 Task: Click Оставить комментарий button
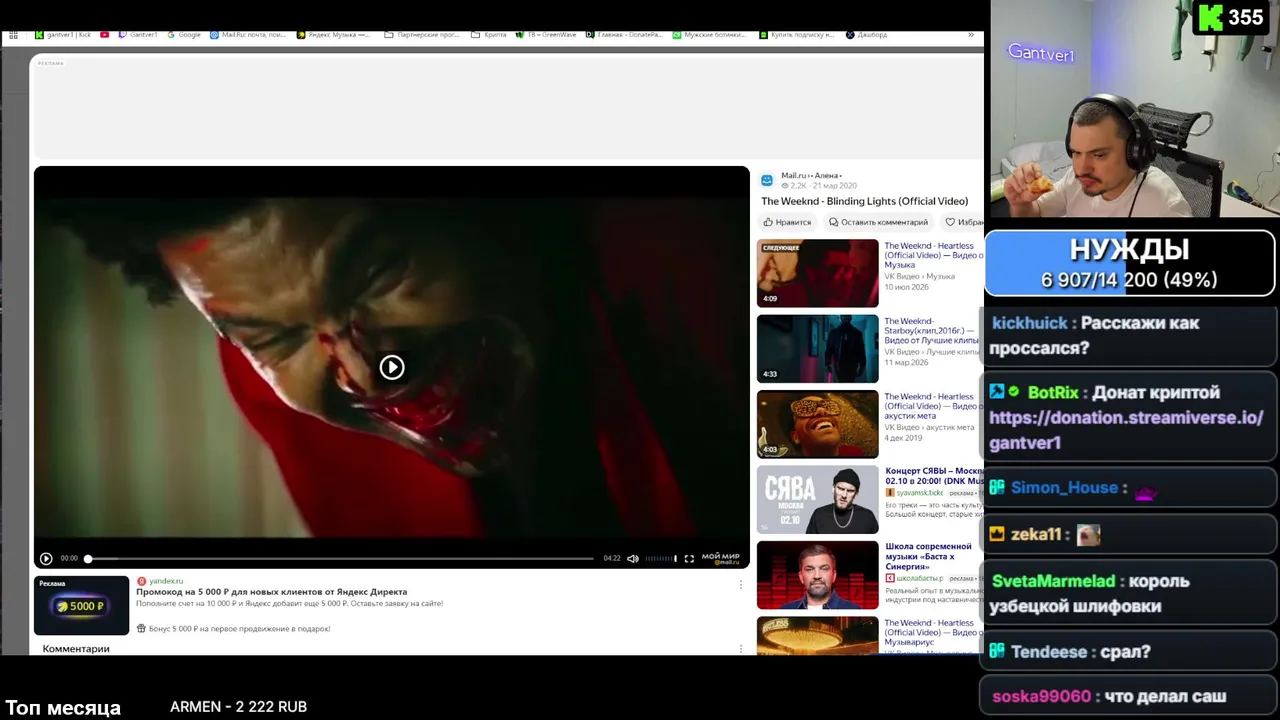(x=878, y=222)
